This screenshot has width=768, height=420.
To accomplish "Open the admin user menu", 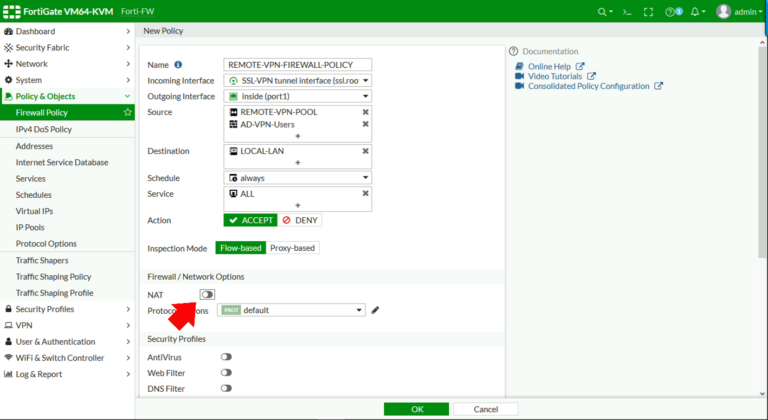I will pyautogui.click(x=739, y=12).
